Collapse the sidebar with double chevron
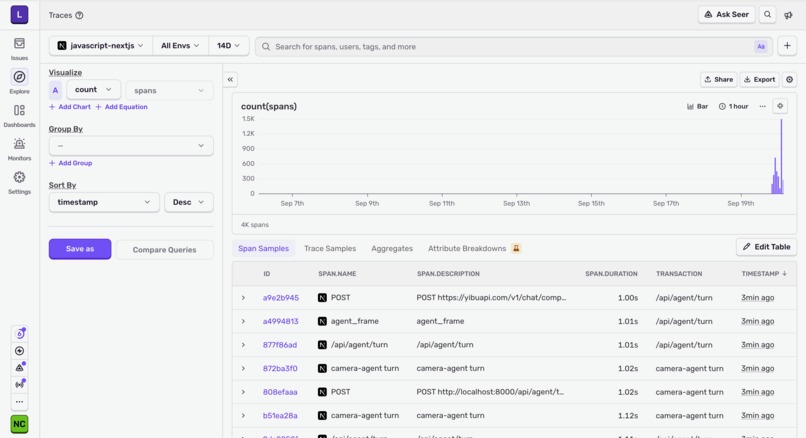Viewport: 806px width, 438px height. (230, 79)
